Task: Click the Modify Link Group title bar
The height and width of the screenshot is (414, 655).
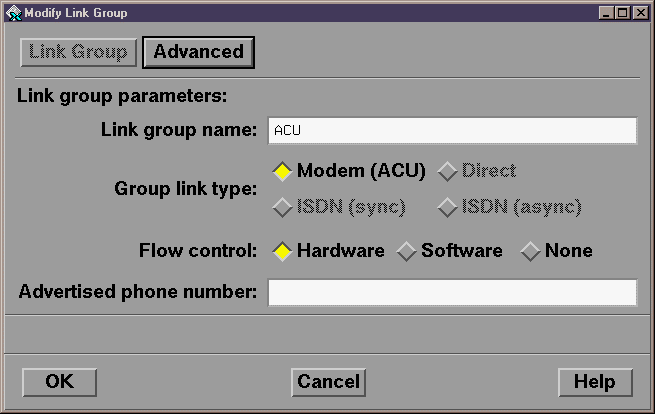Action: tap(309, 13)
